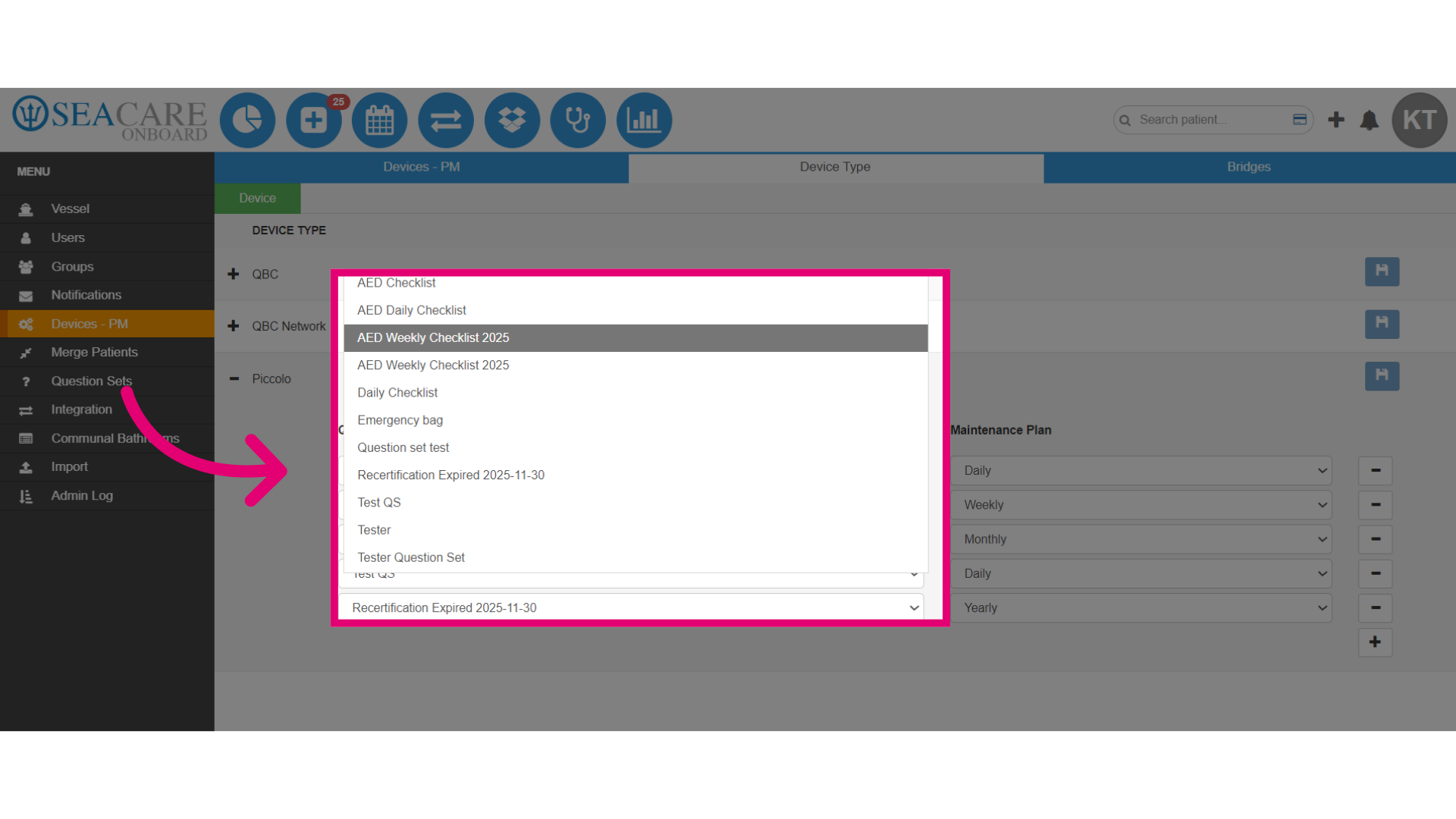This screenshot has width=1456, height=819.
Task: Expand the QBC device type
Action: click(234, 274)
